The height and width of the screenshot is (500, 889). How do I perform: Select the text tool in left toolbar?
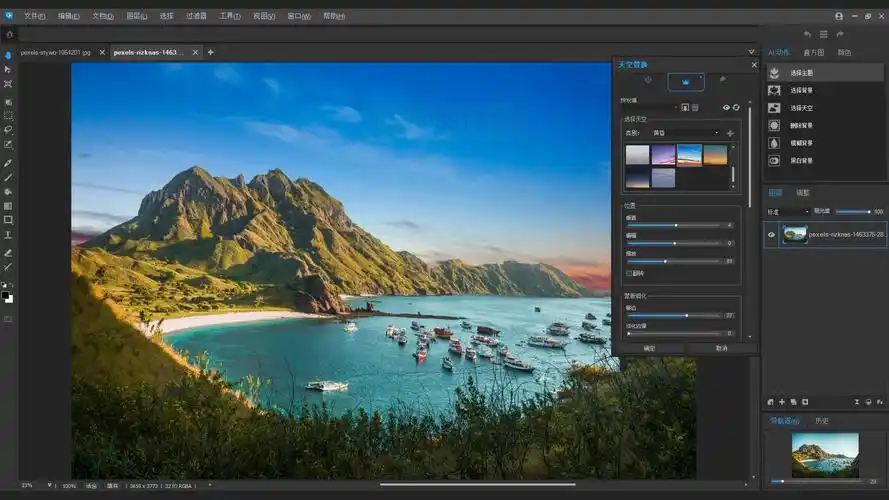[x=8, y=234]
